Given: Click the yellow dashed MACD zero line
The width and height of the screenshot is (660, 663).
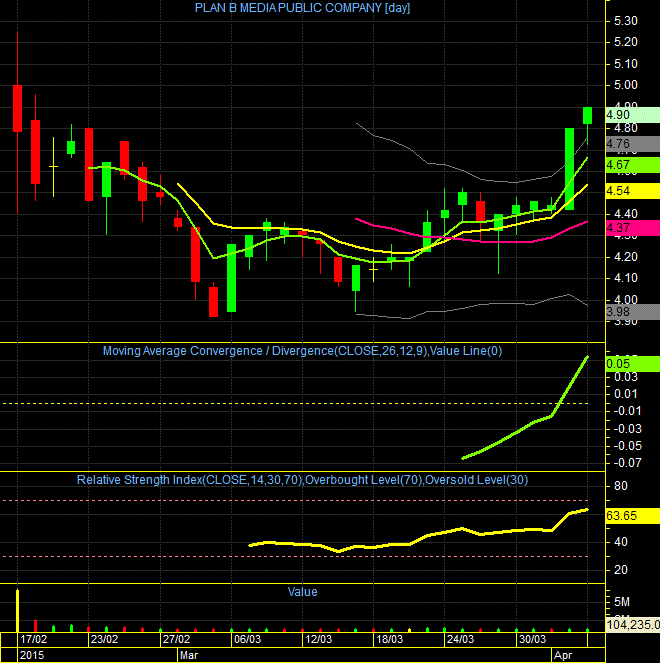Looking at the screenshot, I should pyautogui.click(x=296, y=404).
